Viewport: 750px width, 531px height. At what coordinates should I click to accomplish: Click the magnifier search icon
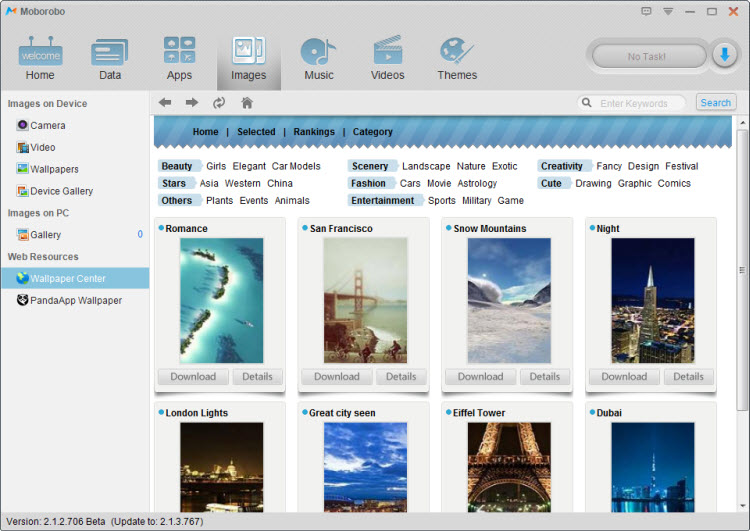586,102
